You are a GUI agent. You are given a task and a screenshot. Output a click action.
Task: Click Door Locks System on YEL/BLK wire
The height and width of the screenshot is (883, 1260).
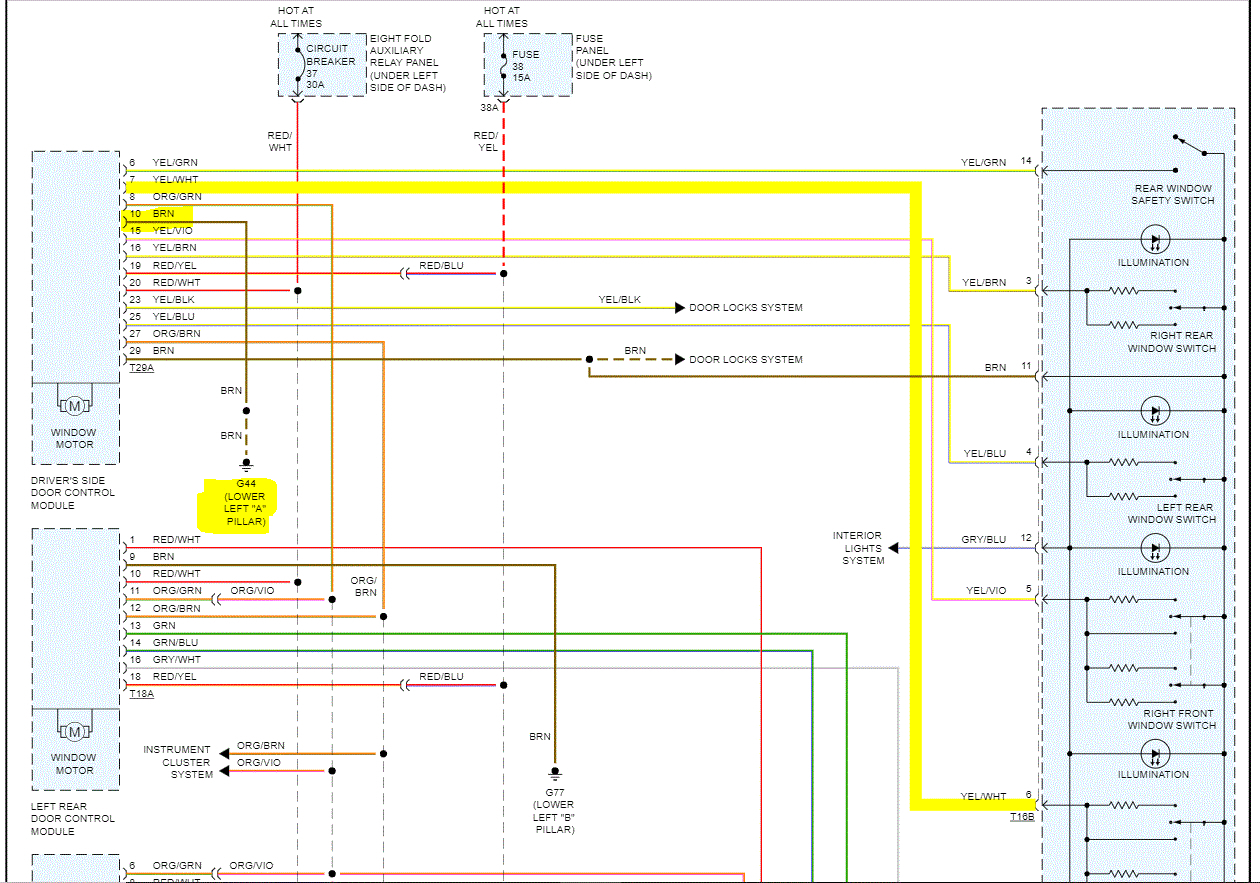tap(746, 308)
